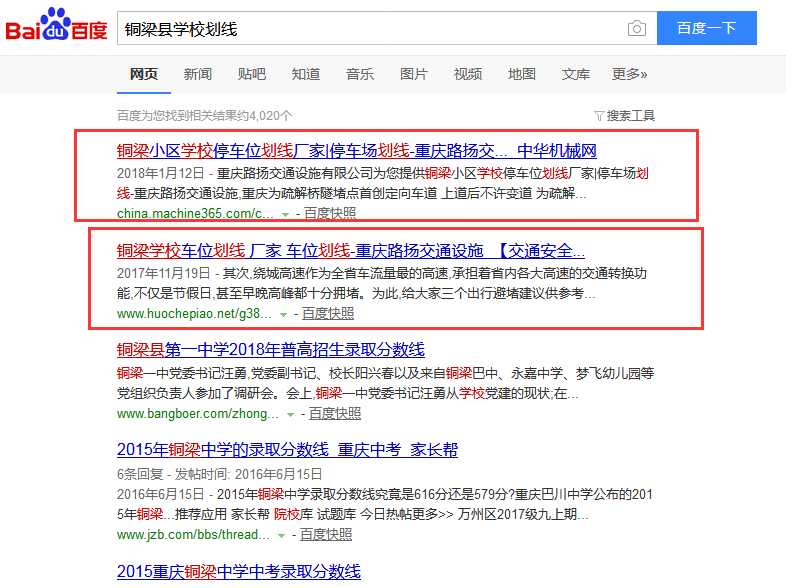
Task: Open camera image search icon
Action: pos(637,28)
